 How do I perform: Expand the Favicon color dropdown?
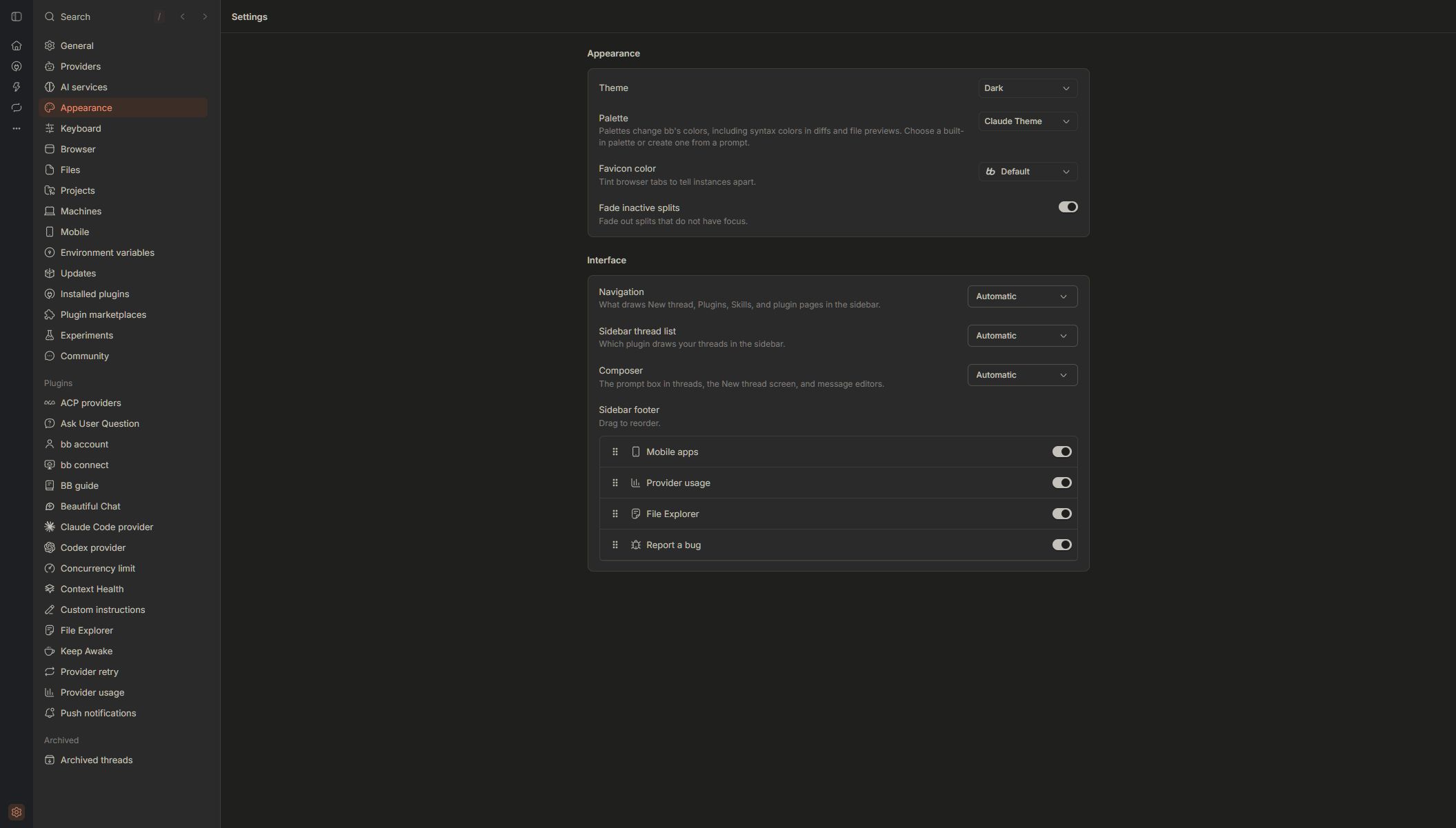click(1028, 172)
